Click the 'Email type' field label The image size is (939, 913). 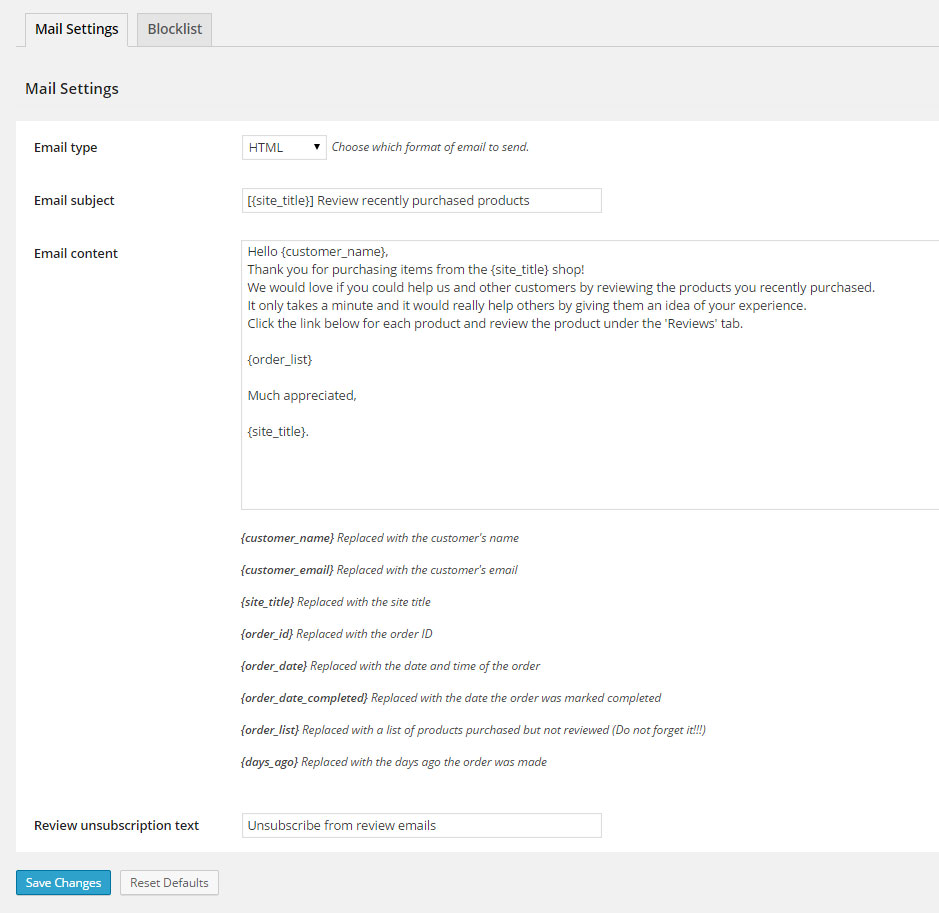(66, 147)
